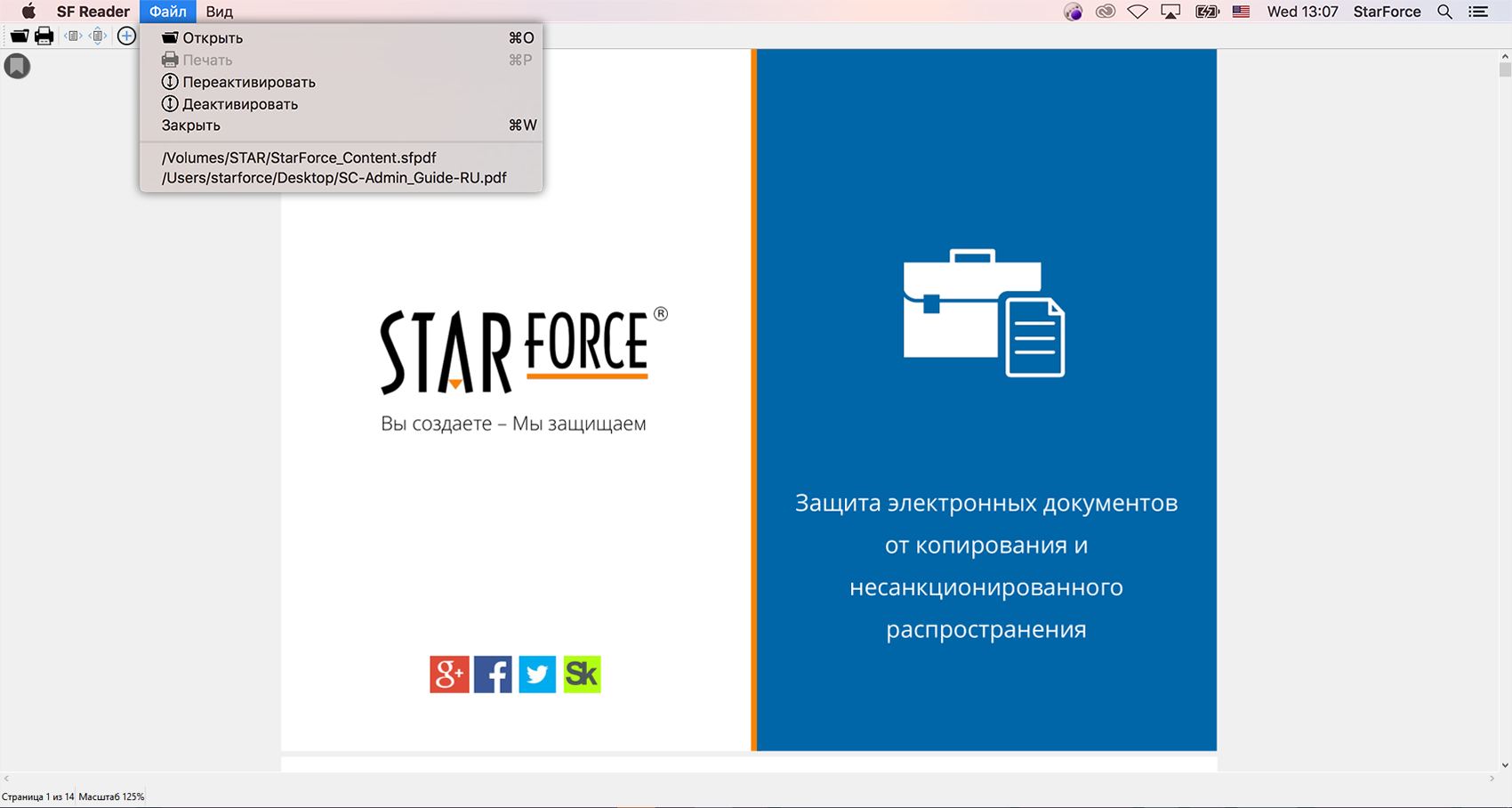Open recent file StarForce_Content.sfpdf
Screen dimensions: 1512x808
point(342,158)
